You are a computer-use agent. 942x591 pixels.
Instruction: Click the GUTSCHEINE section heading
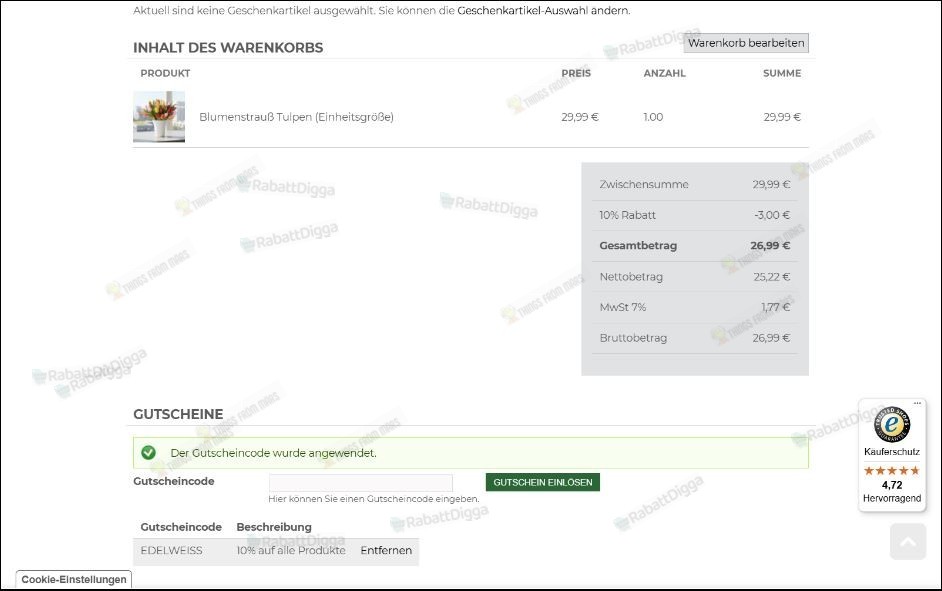[x=178, y=414]
